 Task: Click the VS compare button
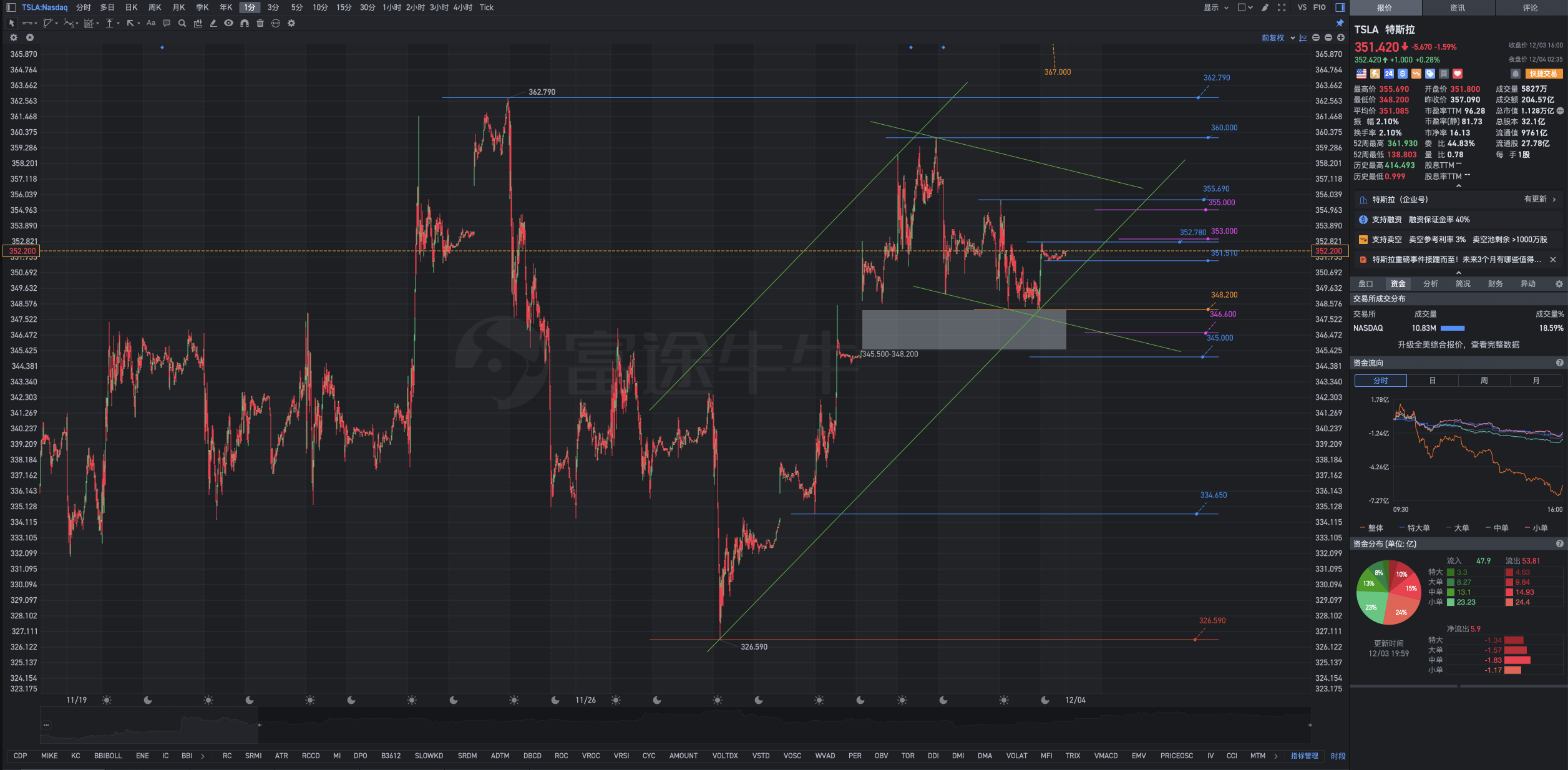[1302, 7]
